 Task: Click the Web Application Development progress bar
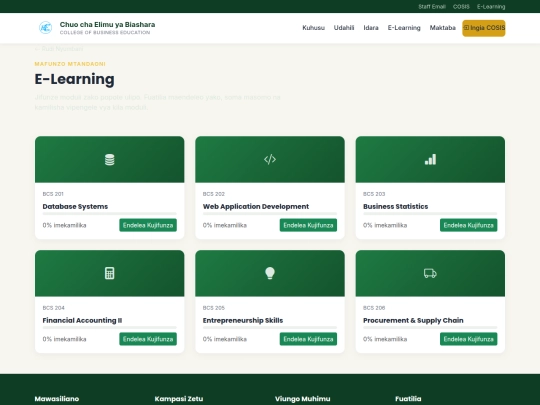(270, 214)
